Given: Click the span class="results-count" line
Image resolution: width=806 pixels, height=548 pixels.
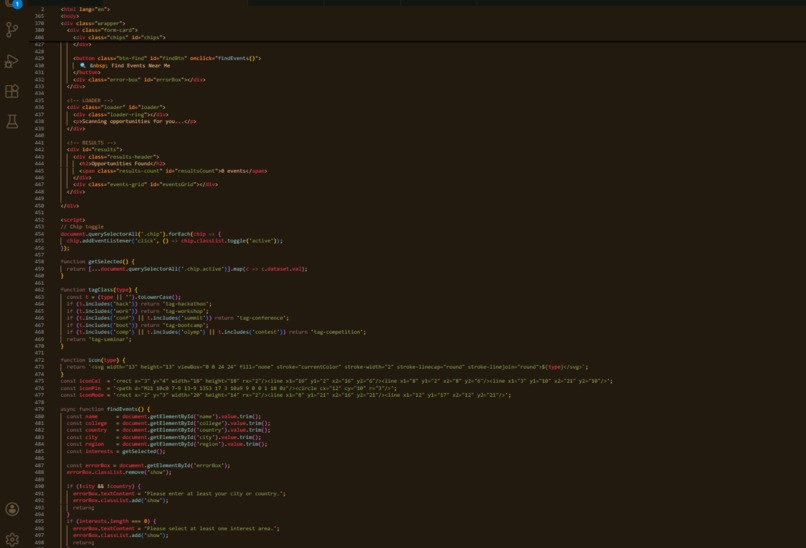Looking at the screenshot, I should 173,171.
